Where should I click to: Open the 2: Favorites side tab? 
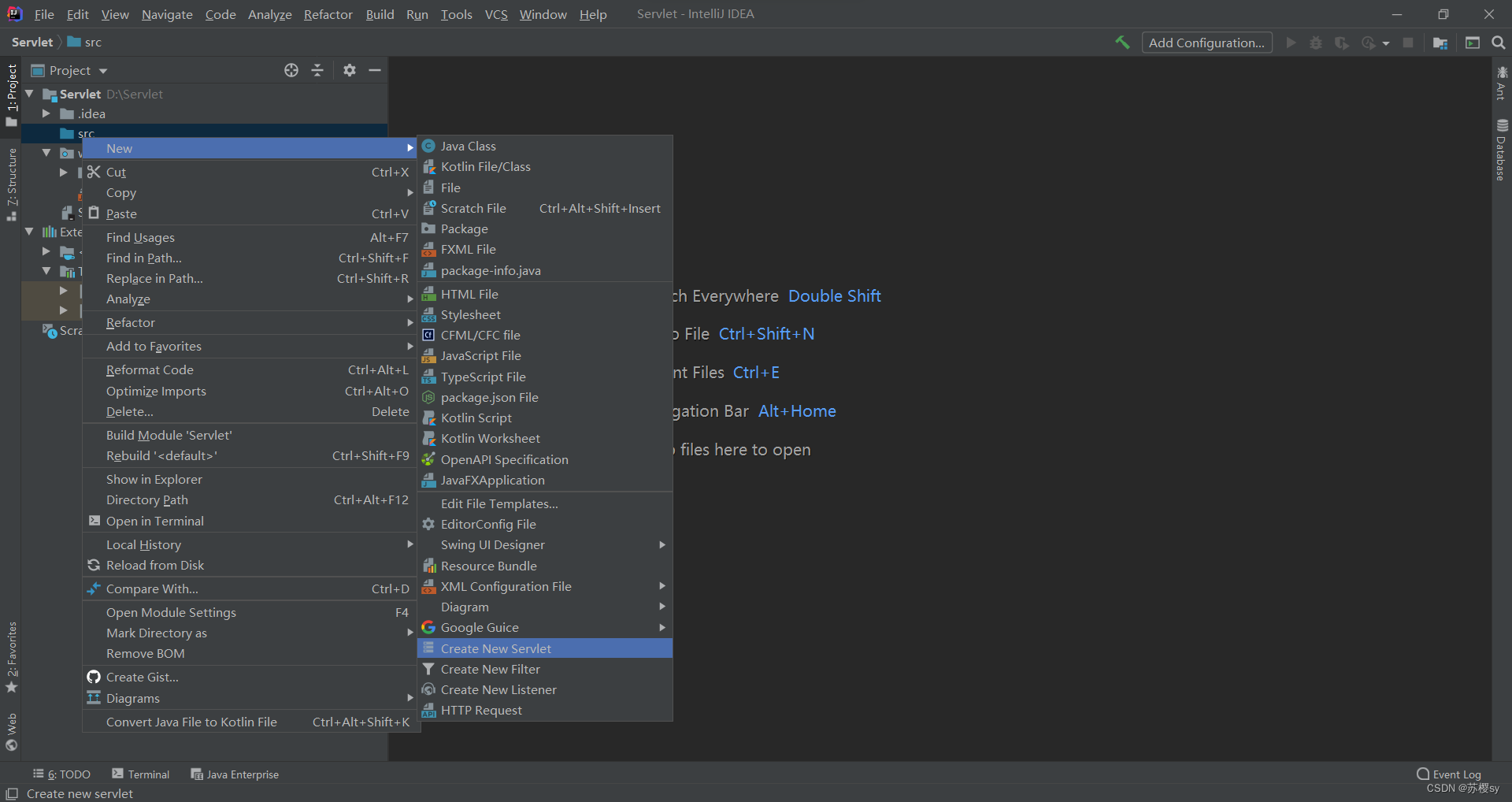point(11,657)
